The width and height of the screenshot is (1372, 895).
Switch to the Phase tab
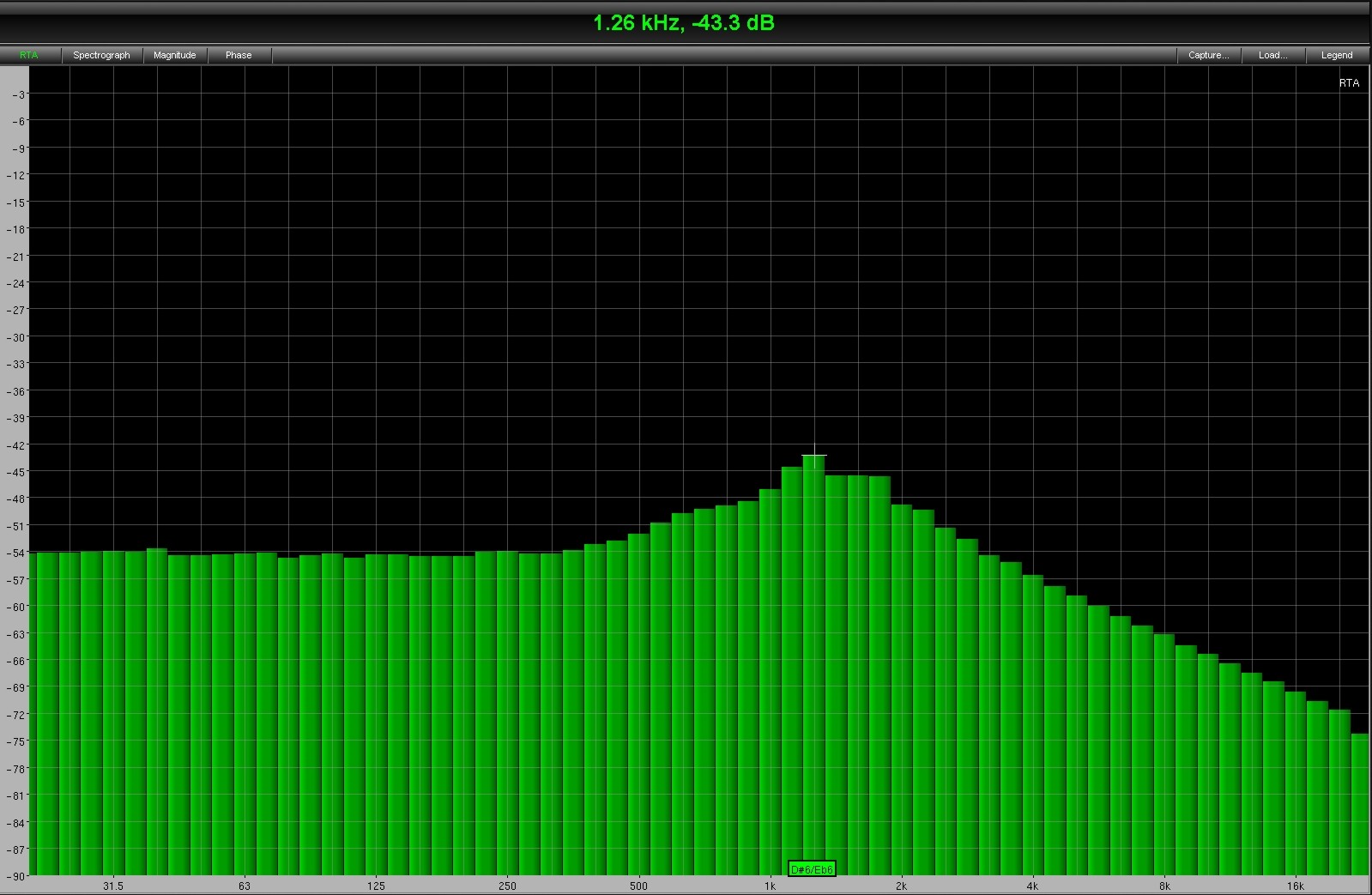[x=239, y=55]
